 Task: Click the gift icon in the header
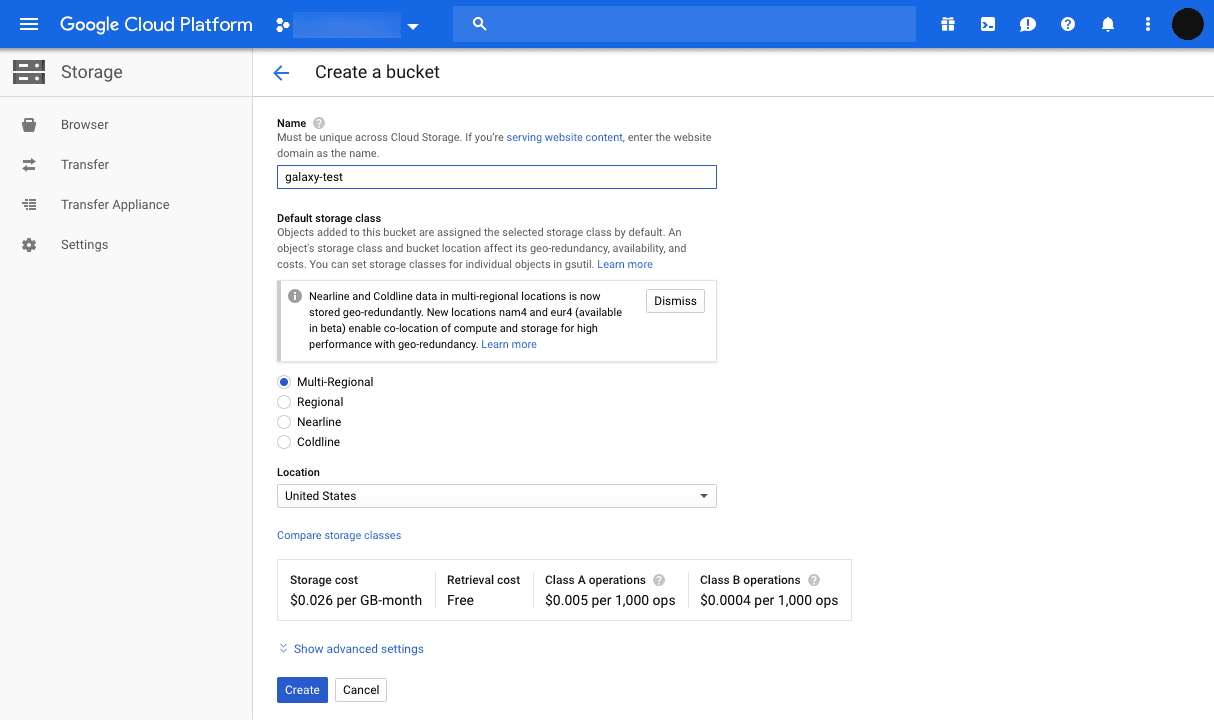point(948,24)
